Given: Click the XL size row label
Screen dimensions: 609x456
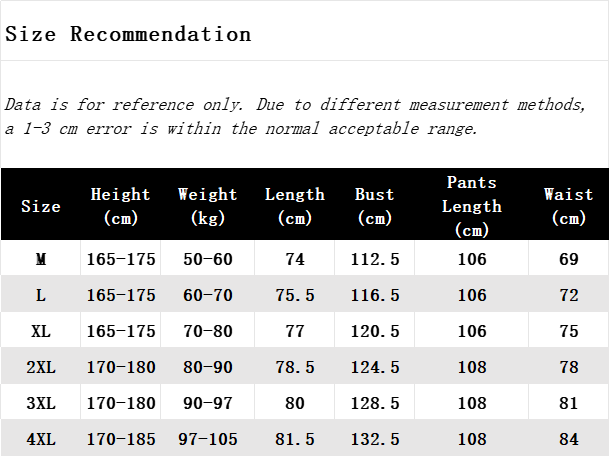Looking at the screenshot, I should 41,332.
